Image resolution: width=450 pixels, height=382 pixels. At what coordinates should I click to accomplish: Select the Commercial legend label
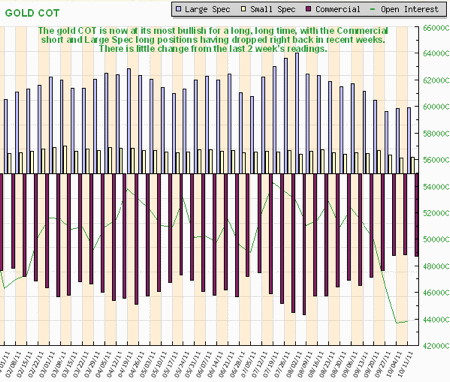338,9
